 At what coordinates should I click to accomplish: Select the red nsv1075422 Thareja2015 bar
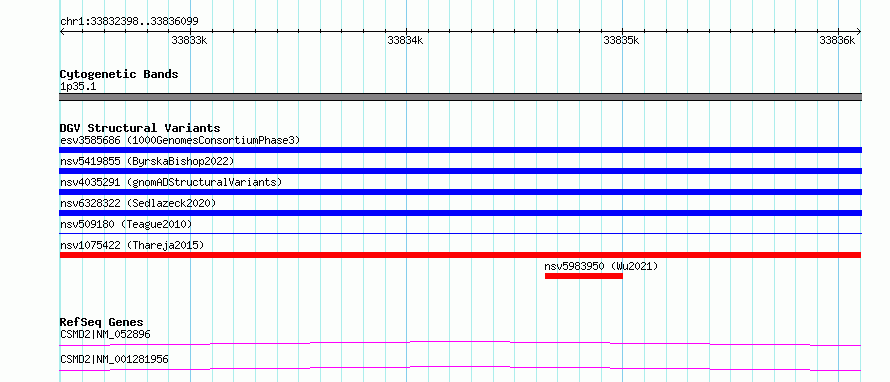[x=460, y=255]
